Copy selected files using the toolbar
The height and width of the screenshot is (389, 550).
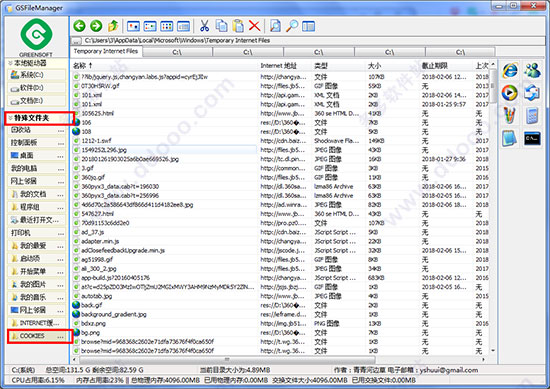(x=221, y=26)
